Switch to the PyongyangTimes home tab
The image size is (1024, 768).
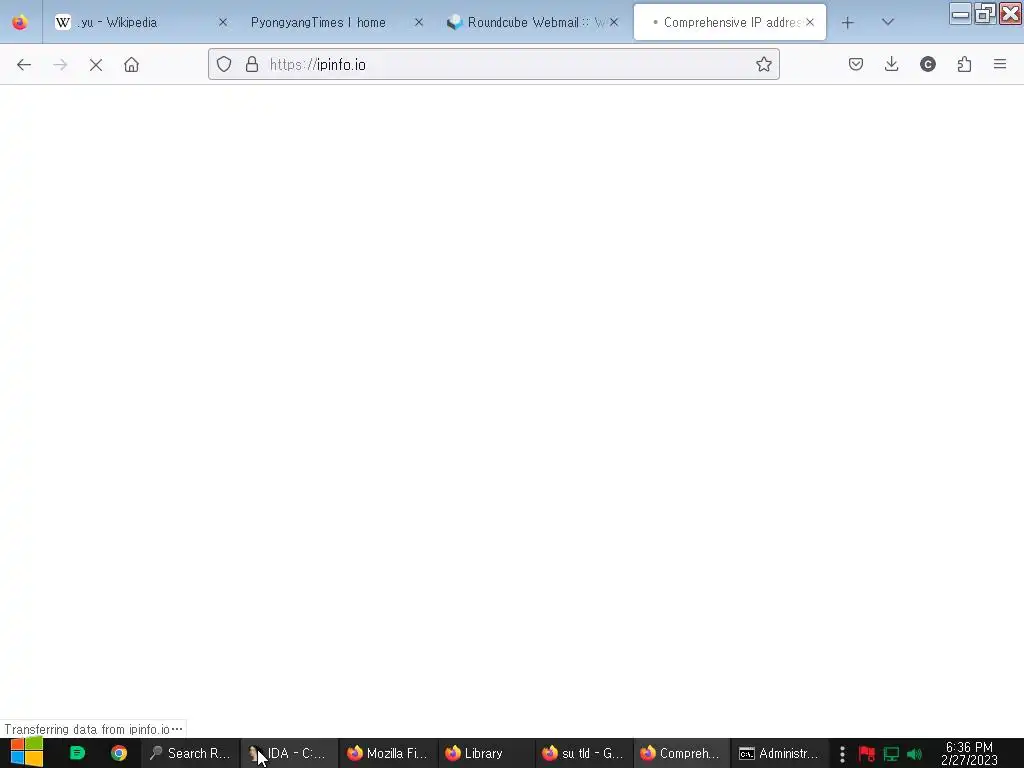[x=336, y=22]
